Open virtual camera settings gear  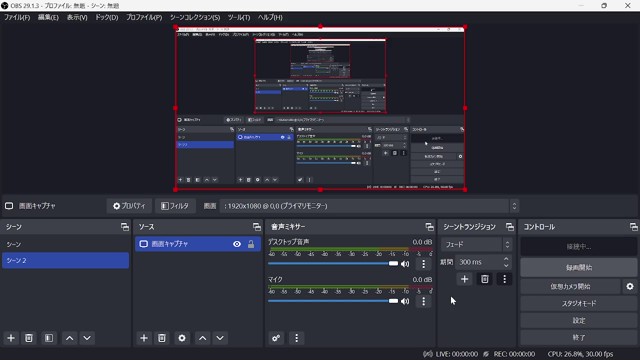pyautogui.click(x=630, y=287)
